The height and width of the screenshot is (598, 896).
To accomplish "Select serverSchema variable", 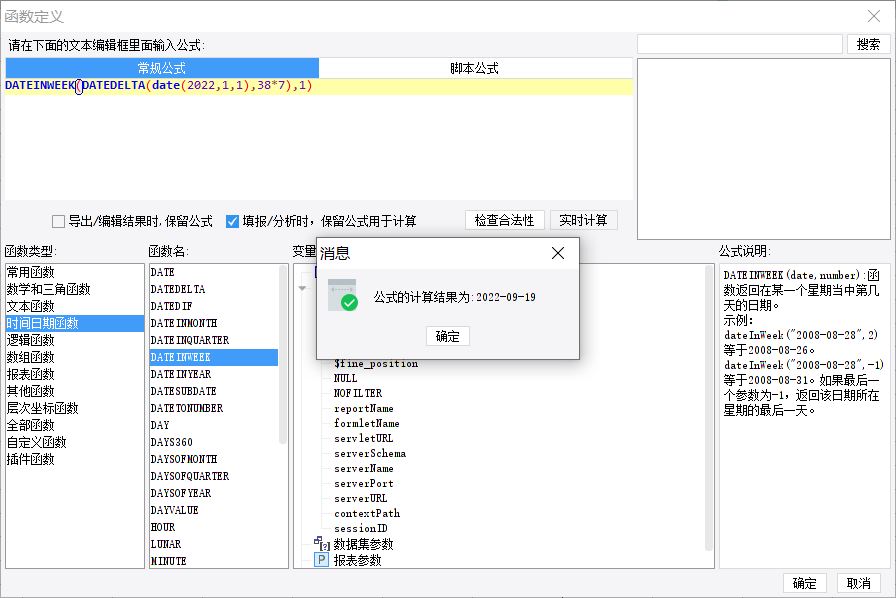I will 370,453.
